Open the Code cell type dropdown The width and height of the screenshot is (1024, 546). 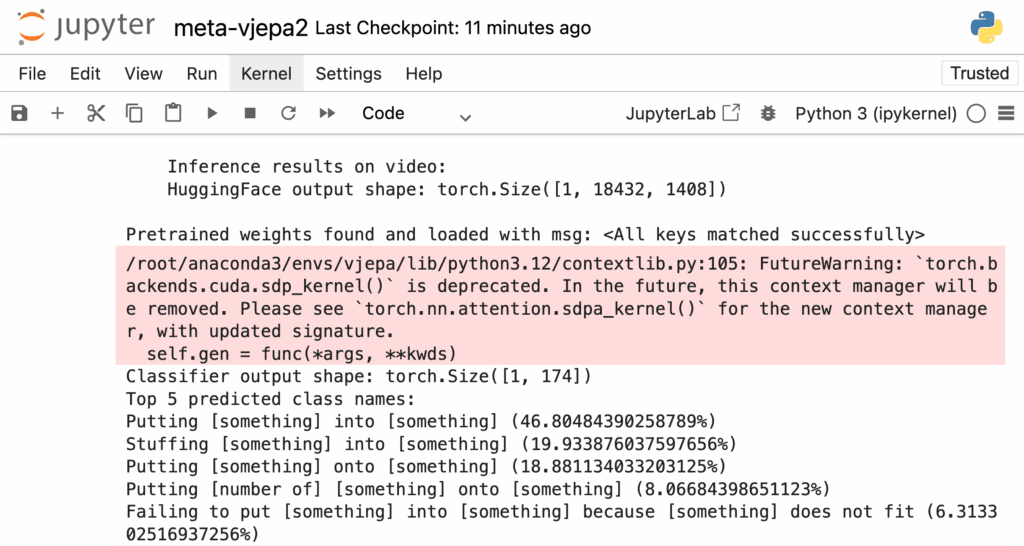[x=416, y=114]
